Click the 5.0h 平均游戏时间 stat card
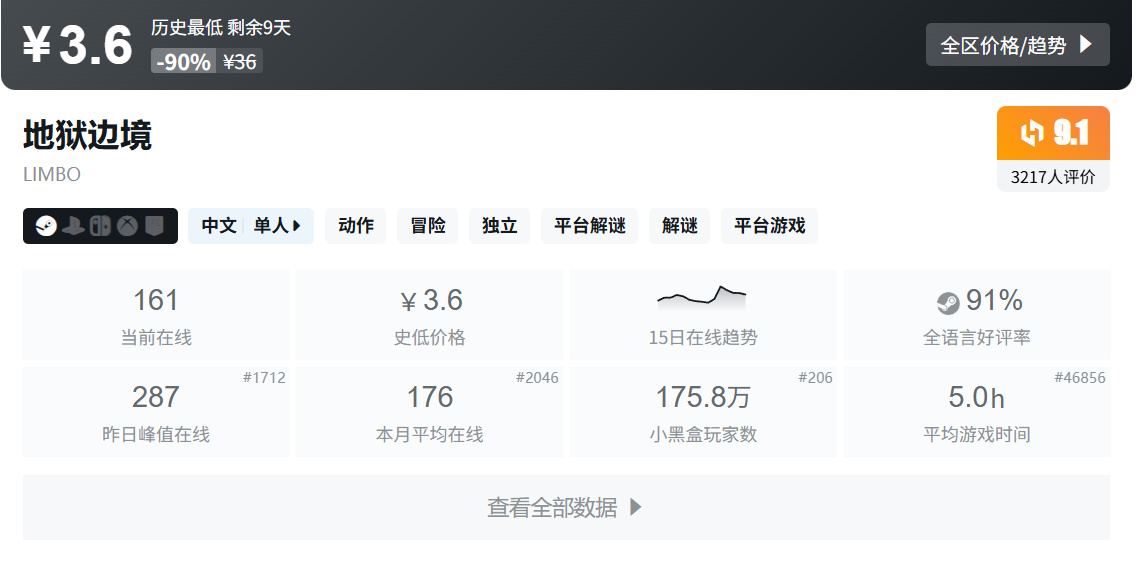The width and height of the screenshot is (1141, 565). click(977, 411)
